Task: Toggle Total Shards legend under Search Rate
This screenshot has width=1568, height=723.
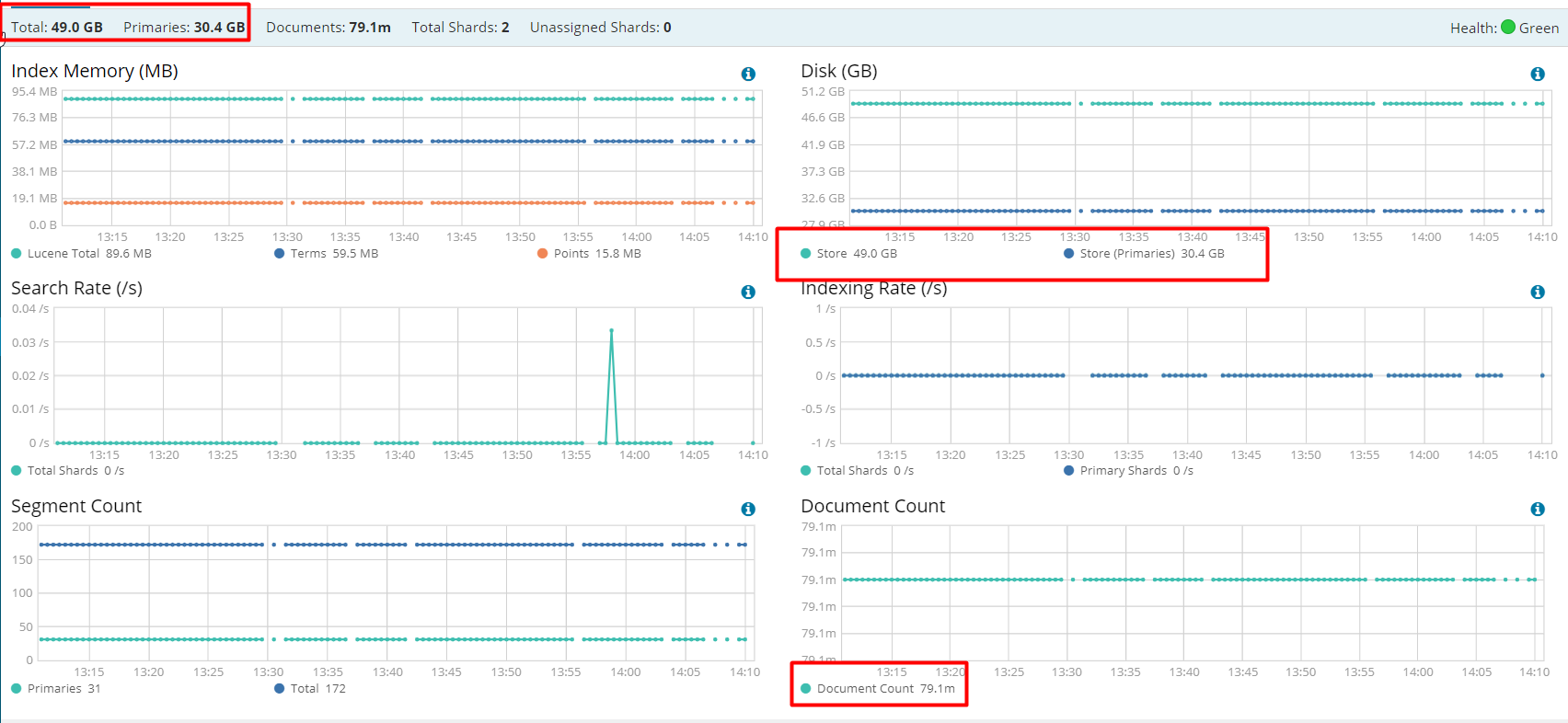Action: (x=67, y=470)
